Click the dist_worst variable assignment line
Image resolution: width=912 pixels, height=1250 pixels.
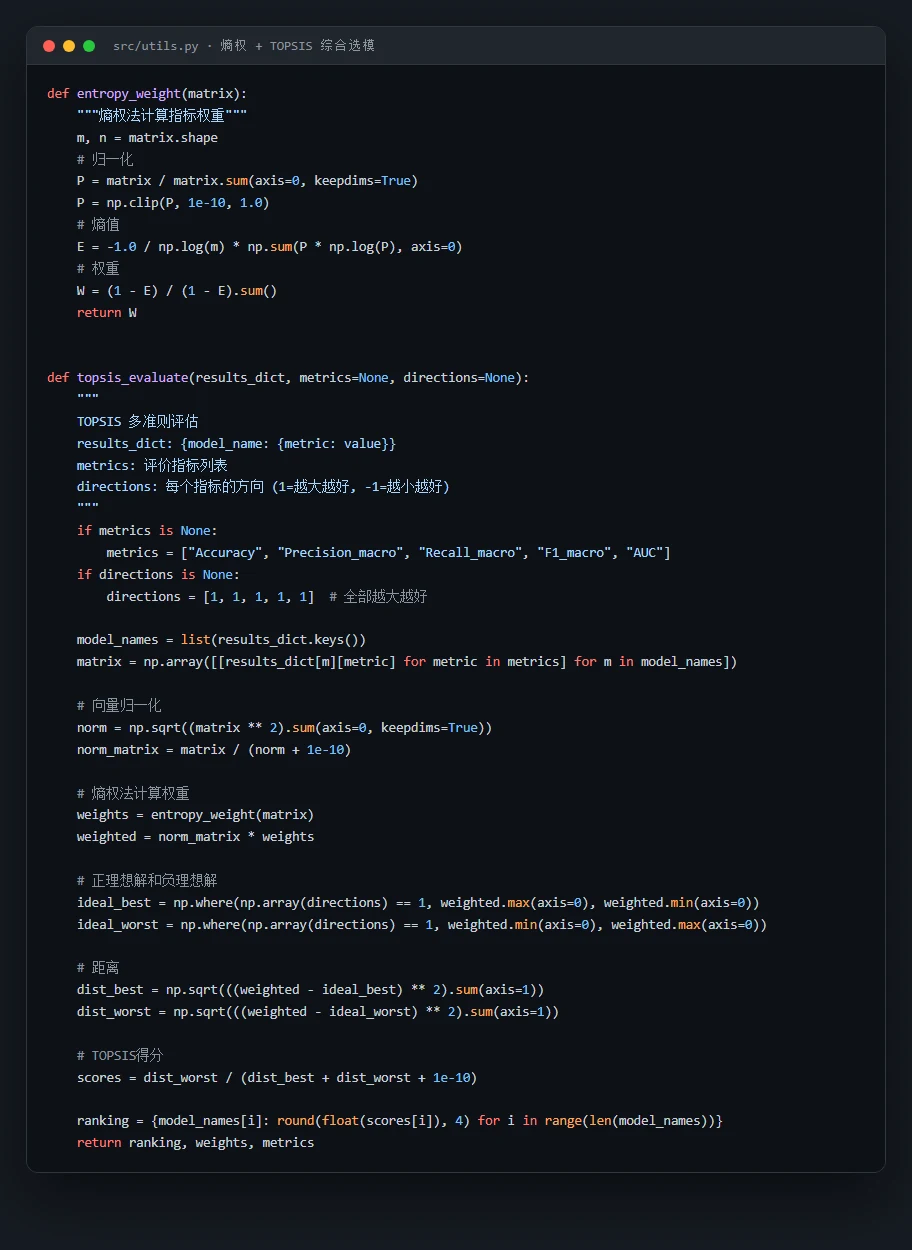pos(318,1011)
